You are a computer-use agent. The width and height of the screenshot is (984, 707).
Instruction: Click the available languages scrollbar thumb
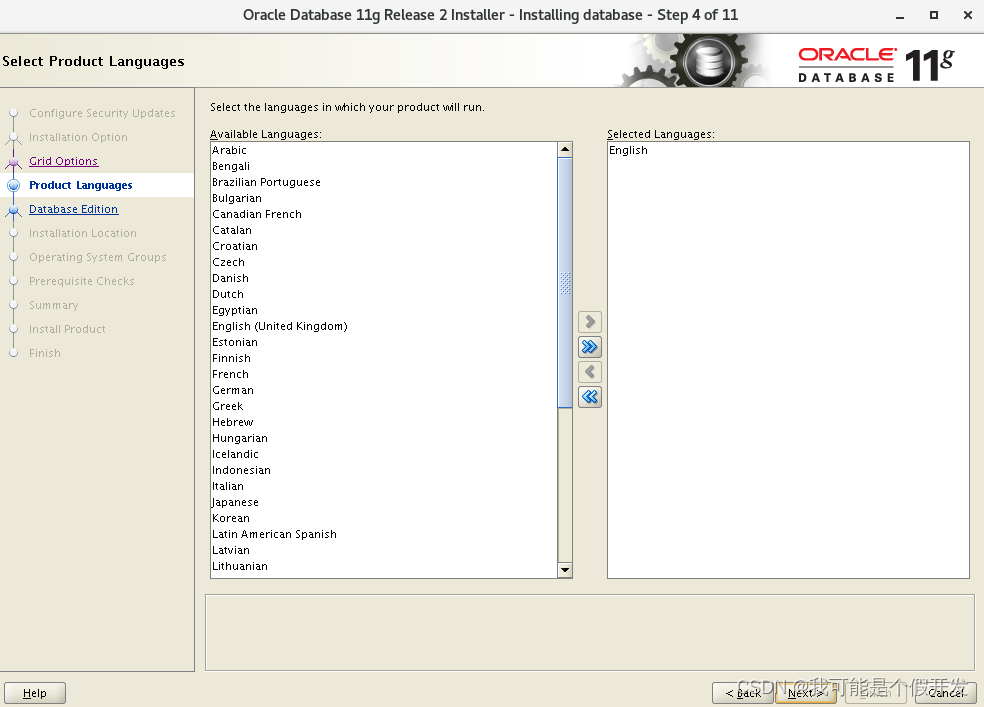(565, 283)
